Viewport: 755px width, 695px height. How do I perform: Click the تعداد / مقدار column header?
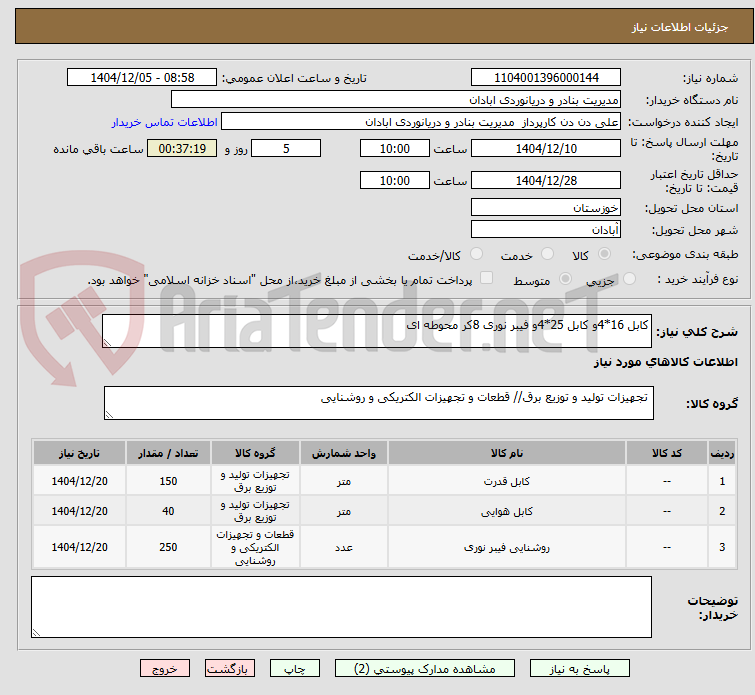(x=168, y=453)
